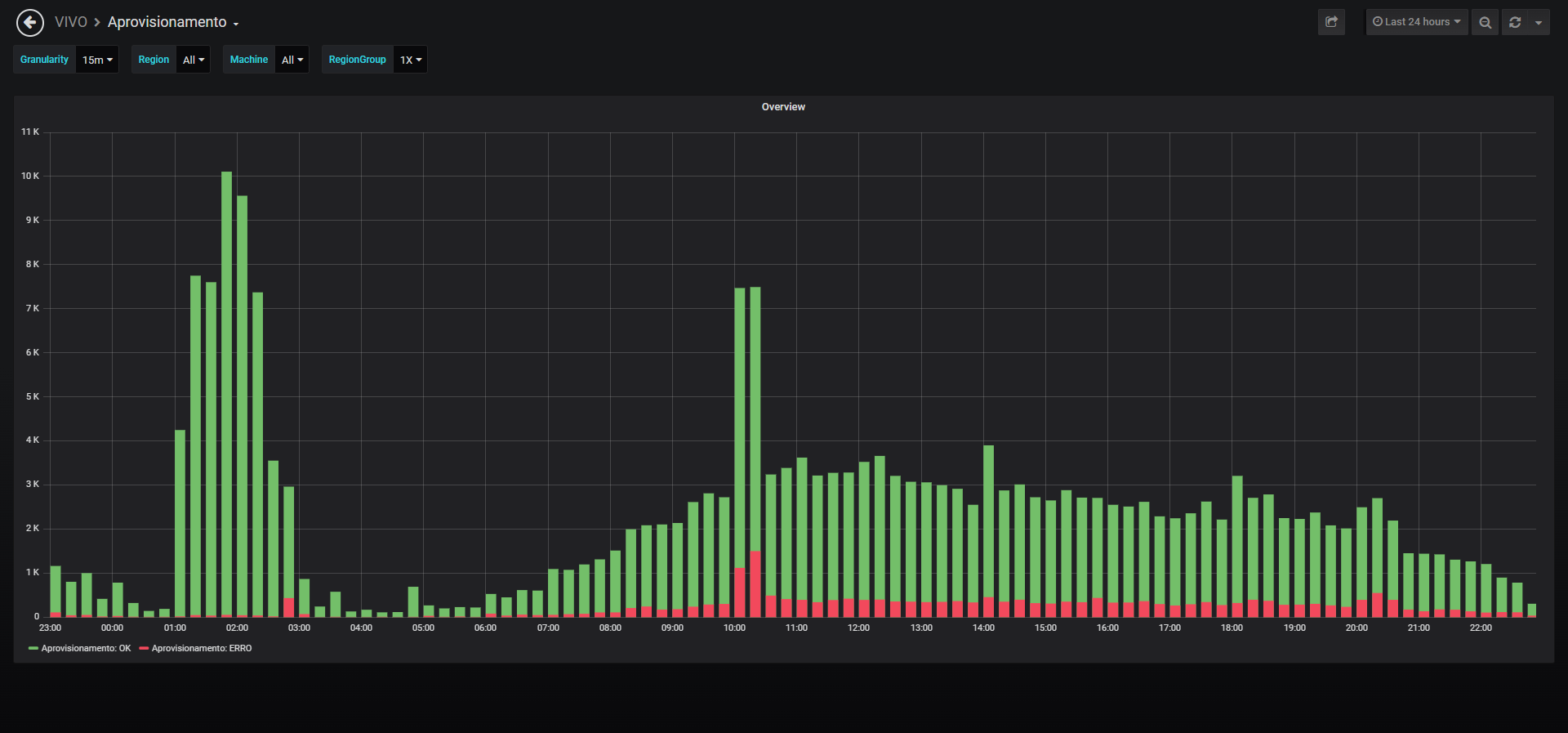Click the "14:00" x-axis time label
Viewport: 1568px width, 733px height.
coord(983,628)
